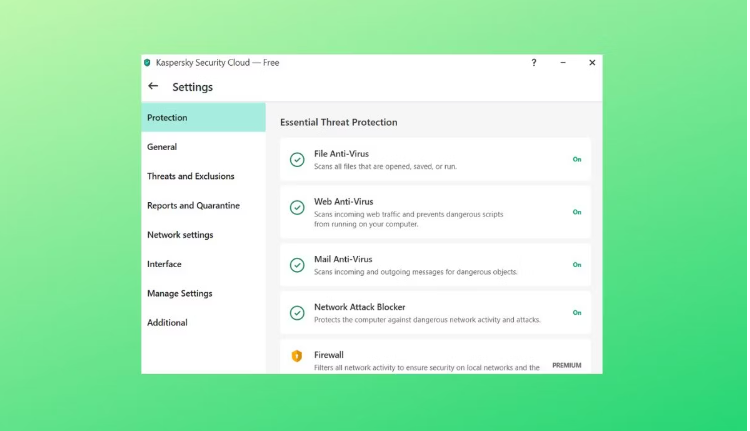Click the orange Firewall shield icon
The image size is (750, 431).
[297, 356]
